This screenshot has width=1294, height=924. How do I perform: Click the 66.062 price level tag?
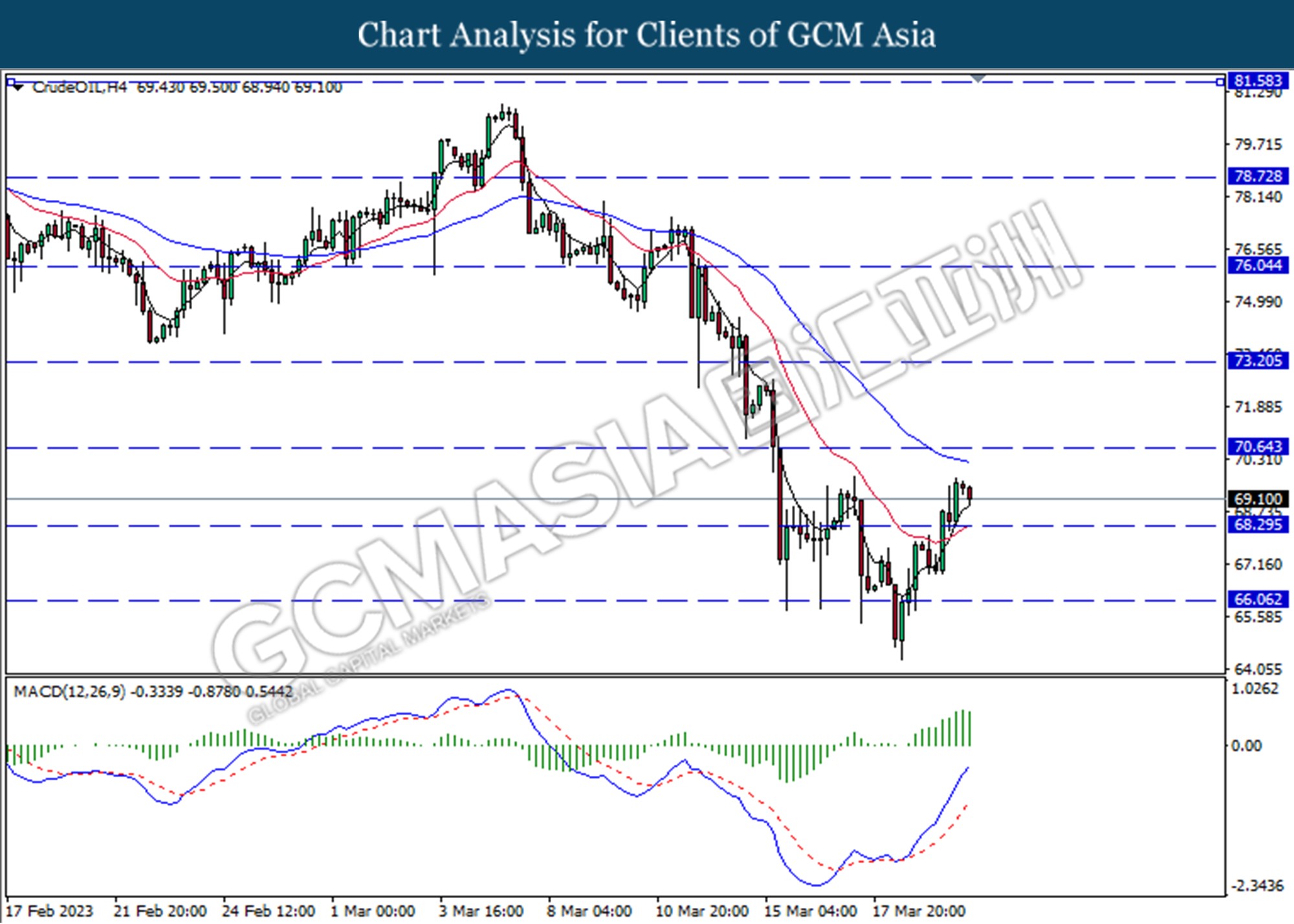coord(1257,599)
